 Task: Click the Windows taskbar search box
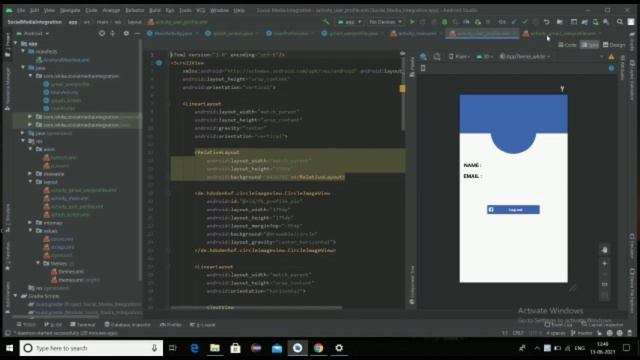[x=91, y=348]
